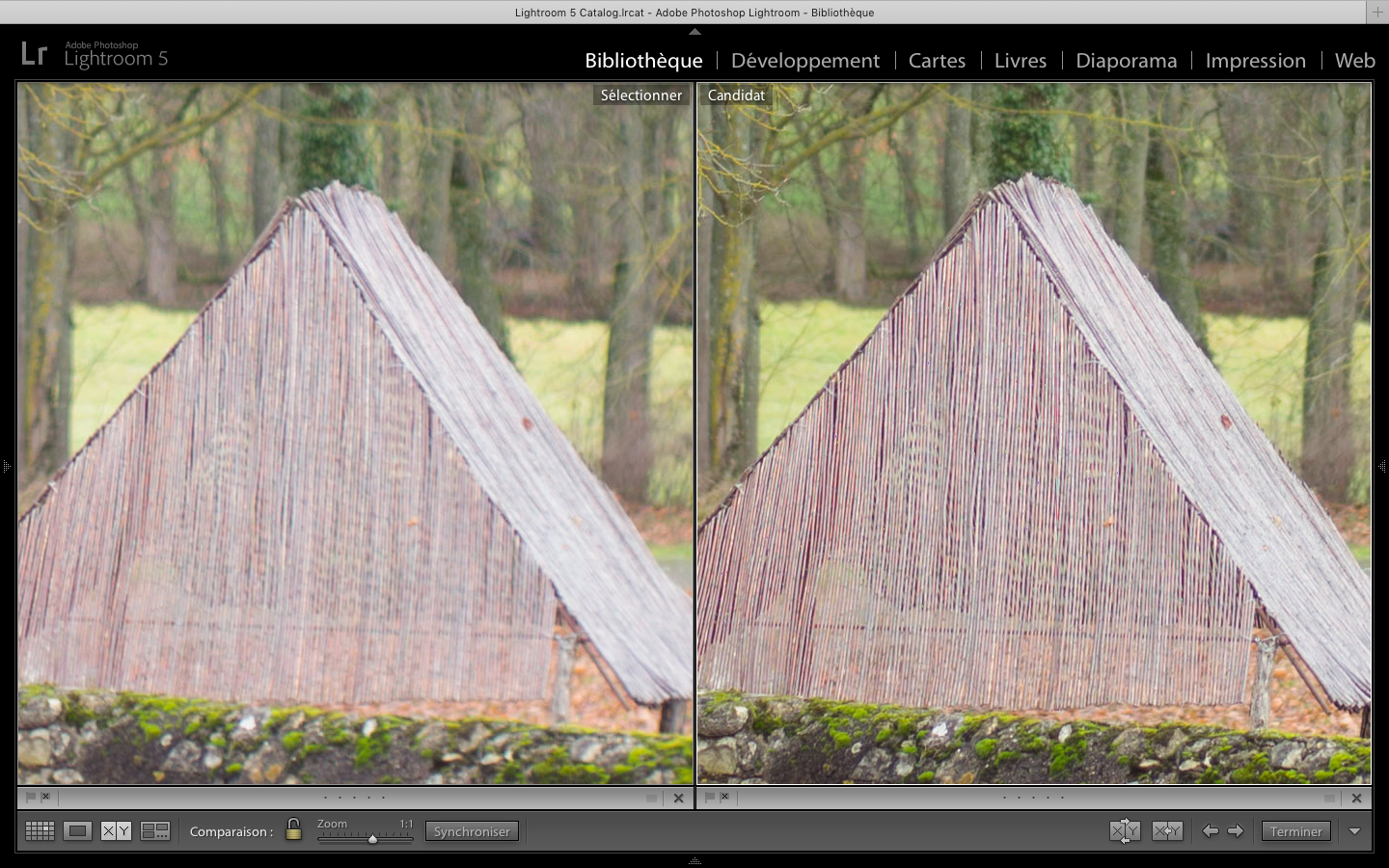This screenshot has height=868, width=1389.
Task: Toggle the comparison link focus lock
Action: 294,830
